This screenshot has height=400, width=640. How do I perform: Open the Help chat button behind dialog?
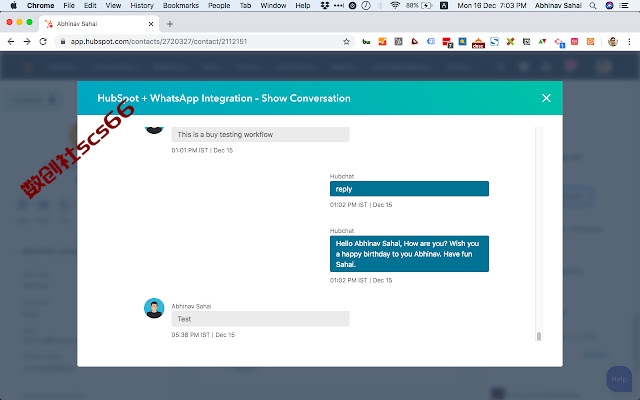click(619, 379)
